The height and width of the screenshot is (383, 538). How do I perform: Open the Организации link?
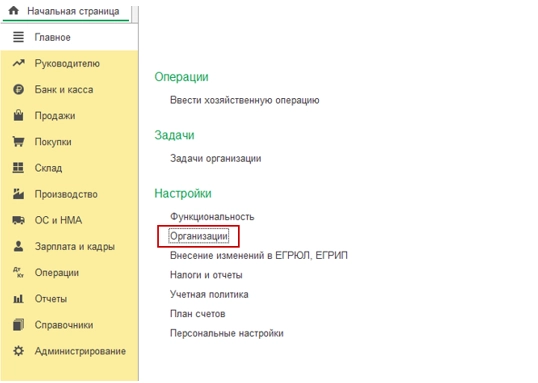tap(199, 236)
